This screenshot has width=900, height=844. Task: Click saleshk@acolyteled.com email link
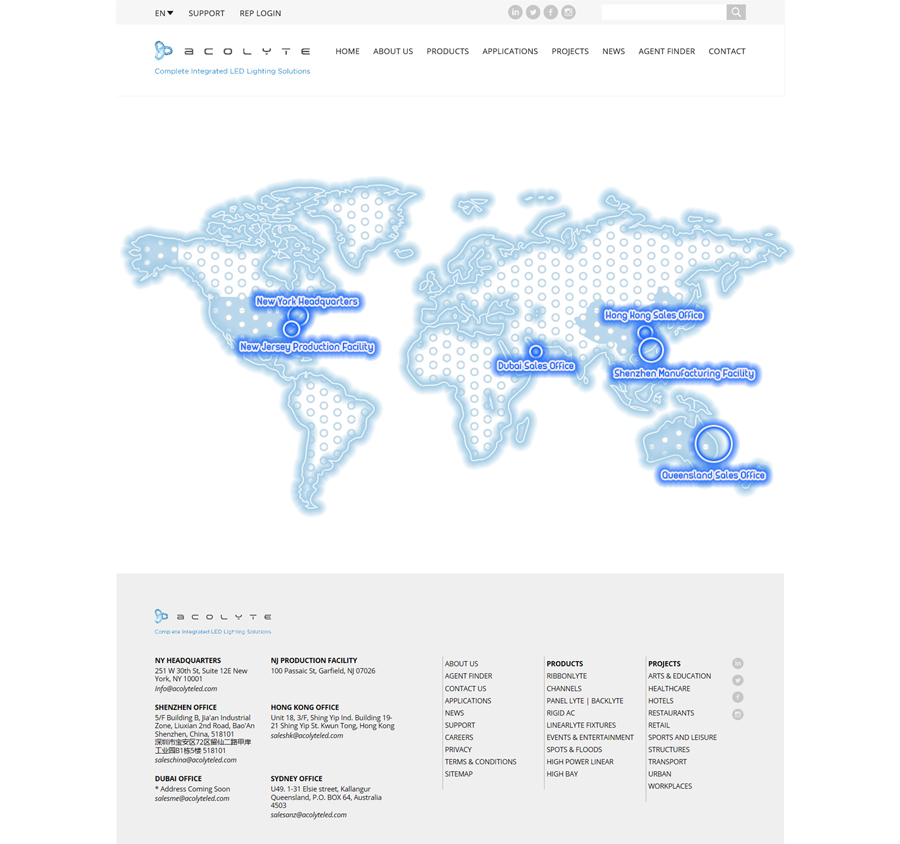(307, 735)
